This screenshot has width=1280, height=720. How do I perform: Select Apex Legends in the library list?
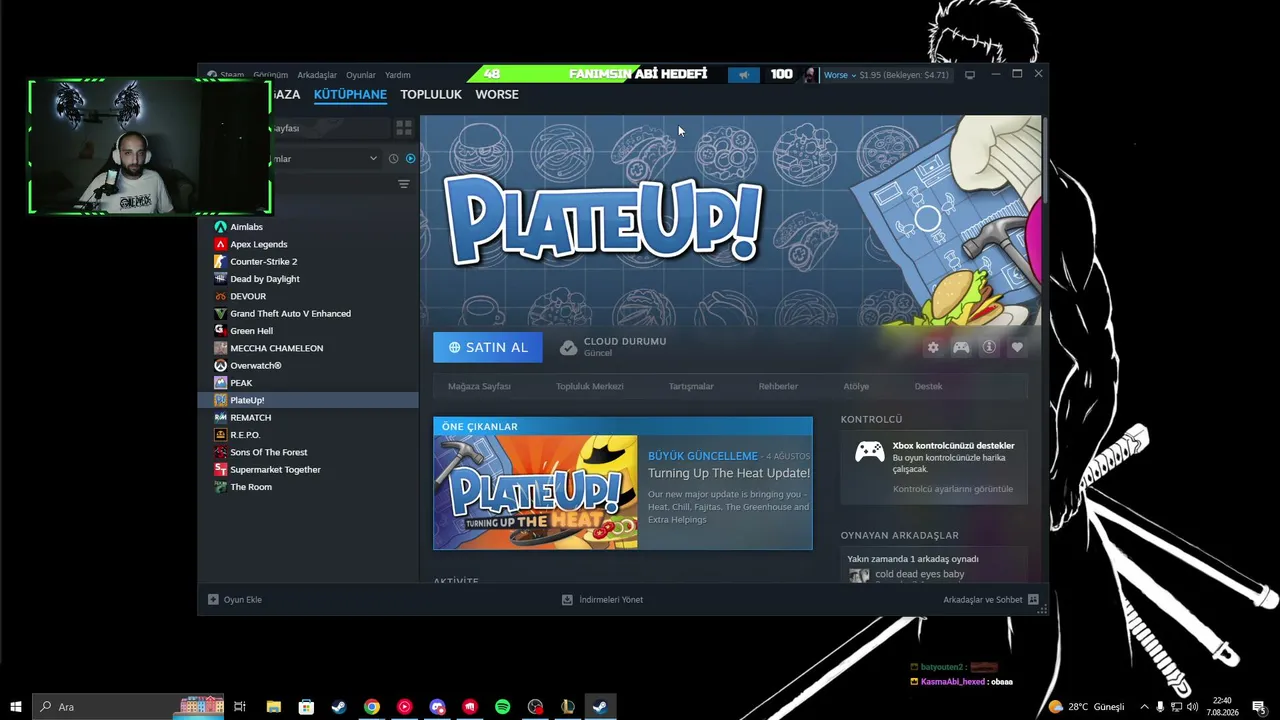pyautogui.click(x=308, y=244)
